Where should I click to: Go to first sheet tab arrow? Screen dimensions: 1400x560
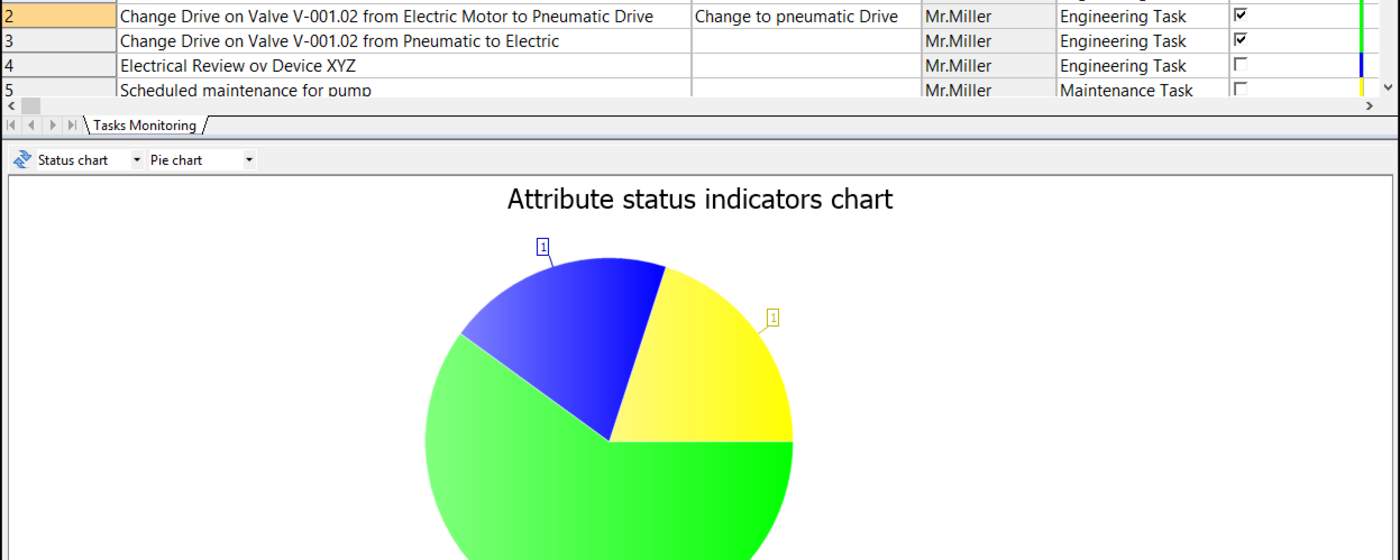point(11,126)
